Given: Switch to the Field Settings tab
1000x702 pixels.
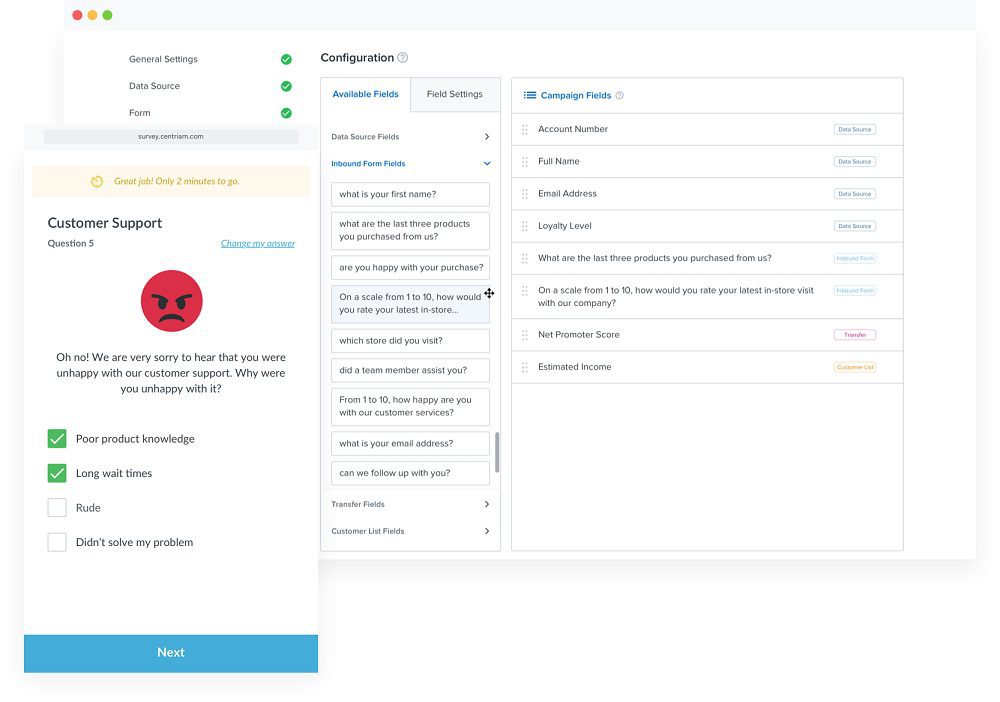Looking at the screenshot, I should 454,94.
